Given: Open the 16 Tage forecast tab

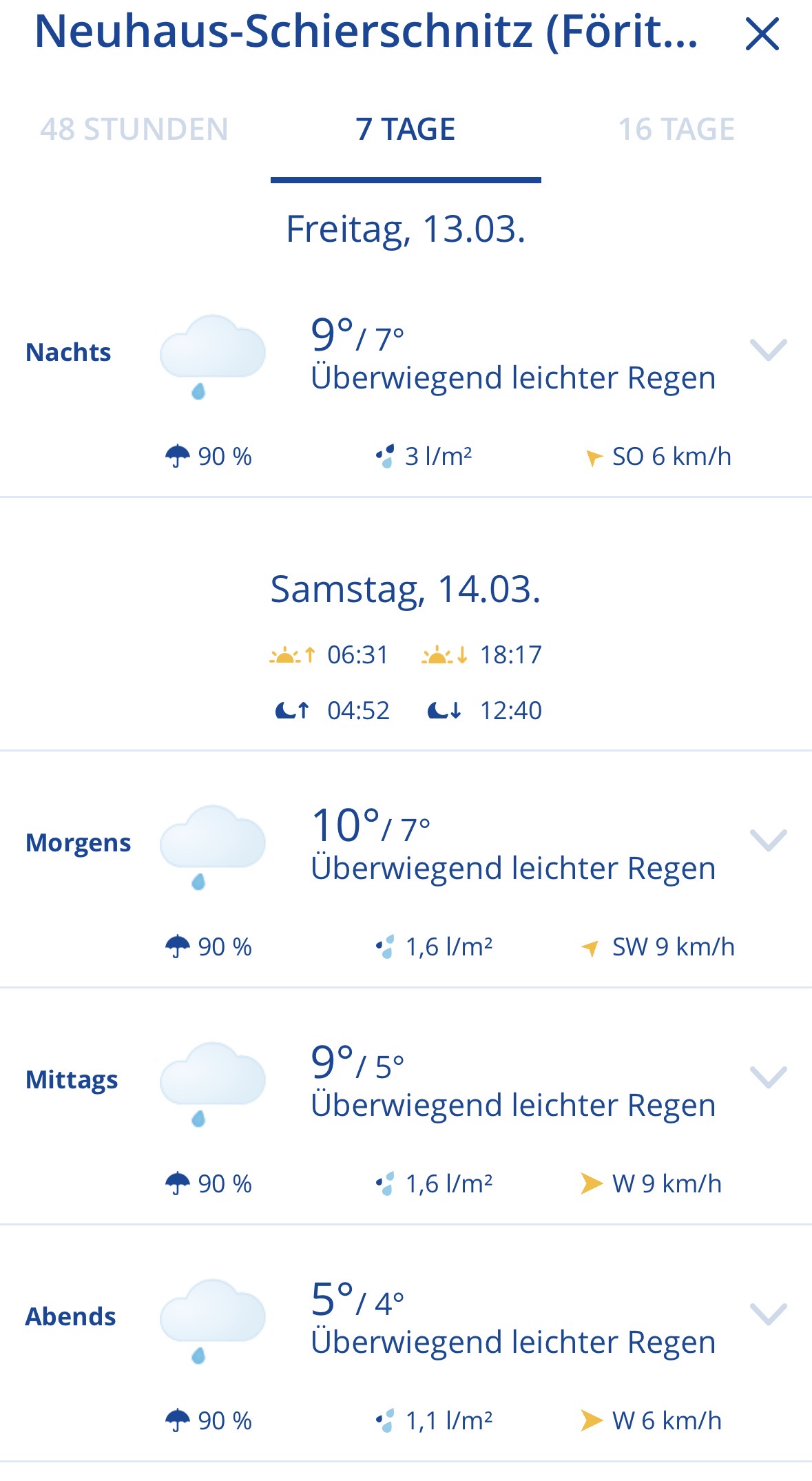Looking at the screenshot, I should (x=676, y=130).
